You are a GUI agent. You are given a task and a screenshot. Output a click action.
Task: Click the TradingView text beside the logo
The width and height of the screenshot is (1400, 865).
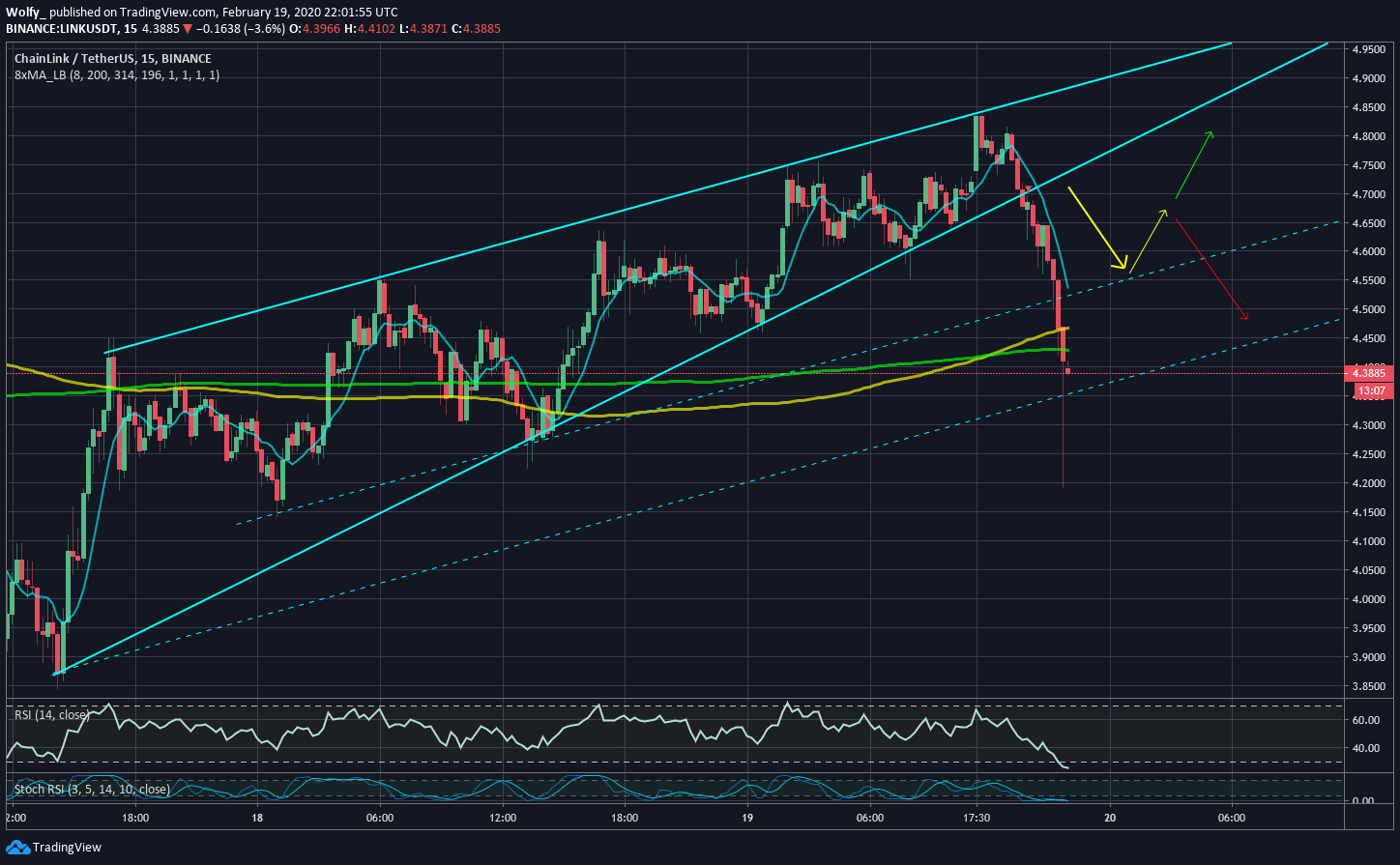[67, 848]
